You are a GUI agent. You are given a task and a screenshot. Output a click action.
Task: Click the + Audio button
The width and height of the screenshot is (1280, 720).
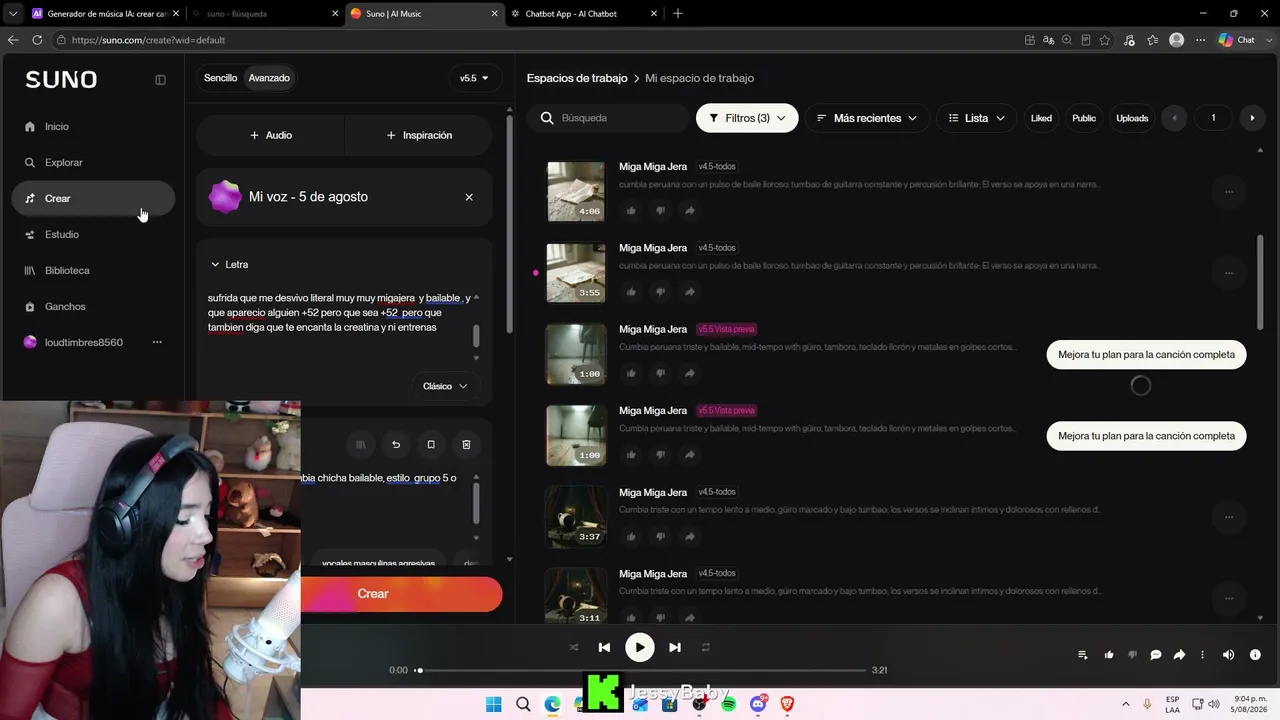pyautogui.click(x=270, y=135)
